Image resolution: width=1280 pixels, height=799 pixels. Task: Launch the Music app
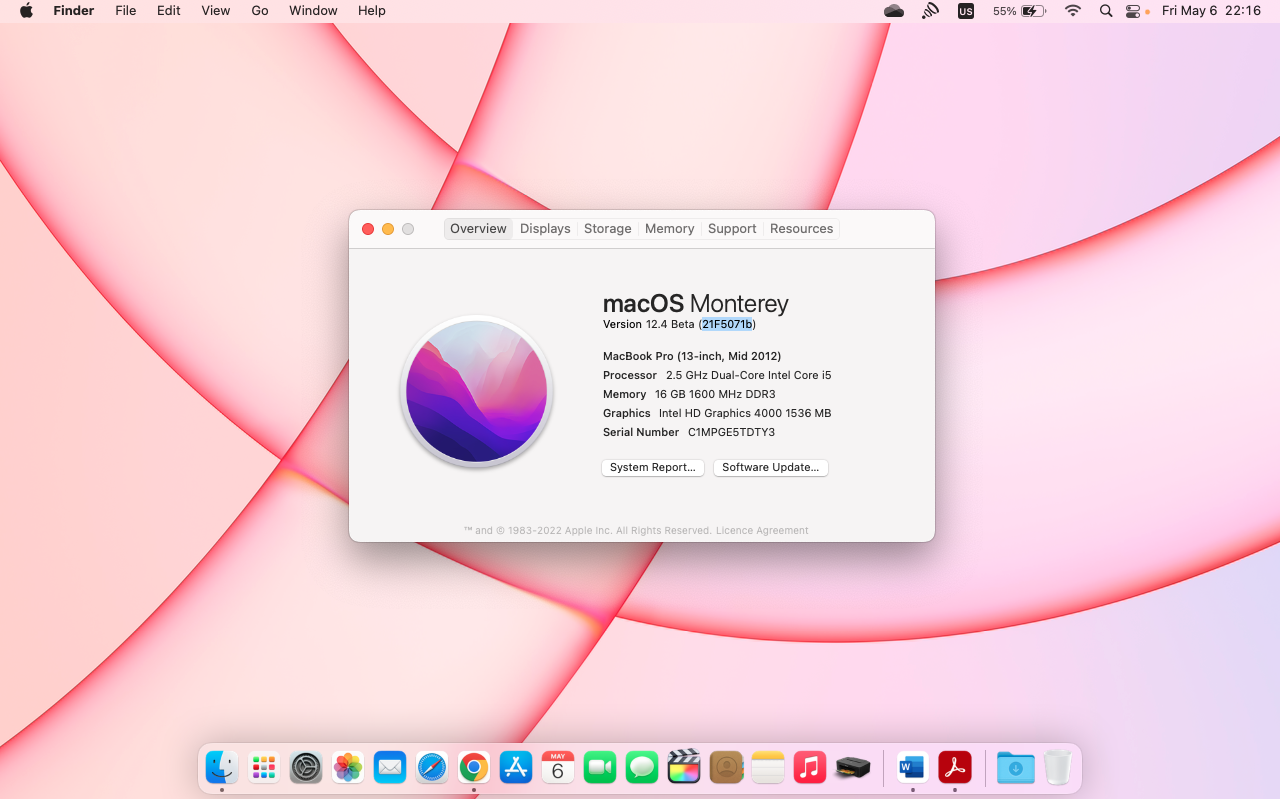[x=810, y=768]
